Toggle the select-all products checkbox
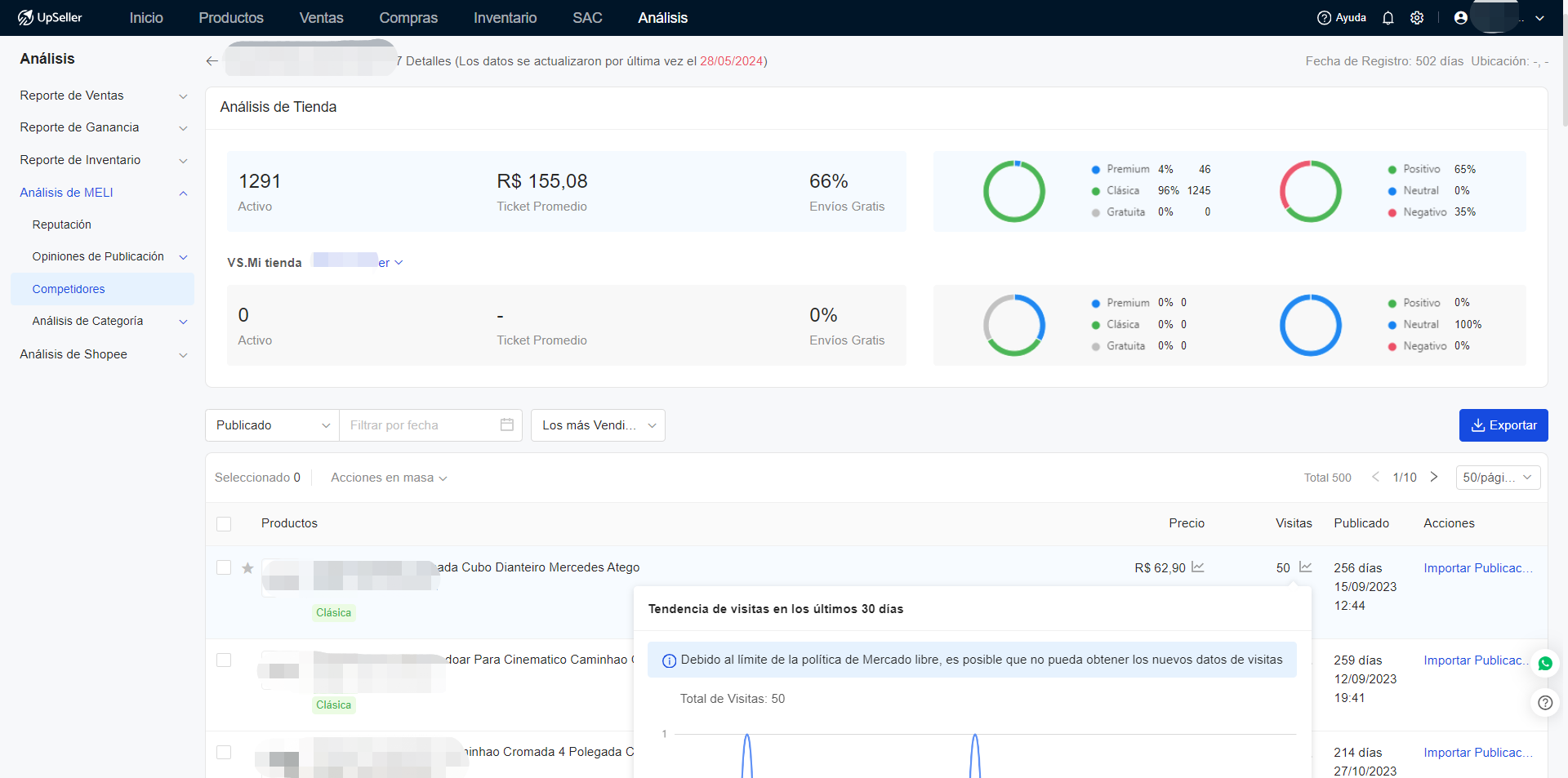 (x=224, y=524)
